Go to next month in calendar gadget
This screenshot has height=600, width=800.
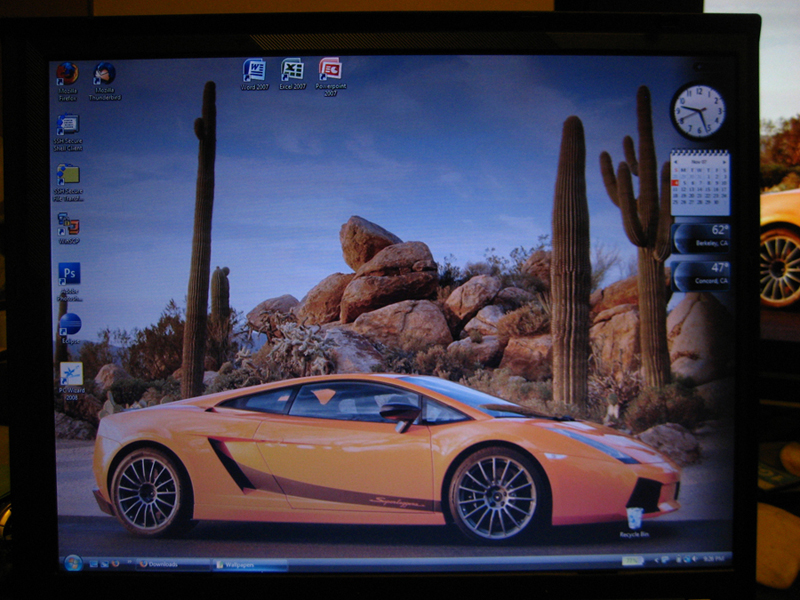pos(724,162)
